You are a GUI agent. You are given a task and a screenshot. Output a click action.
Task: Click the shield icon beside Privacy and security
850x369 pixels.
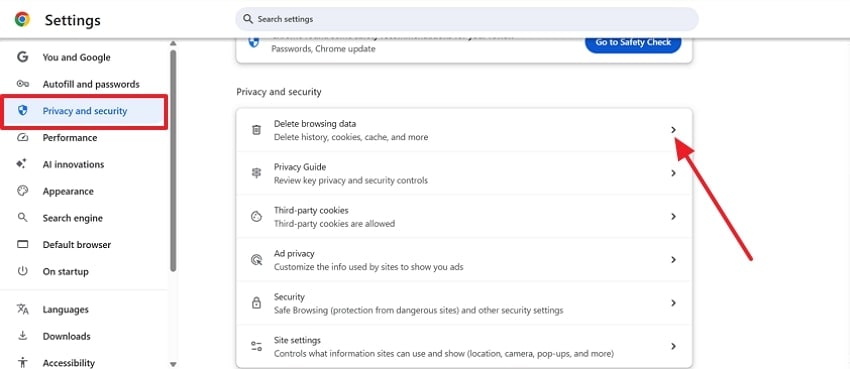22,111
